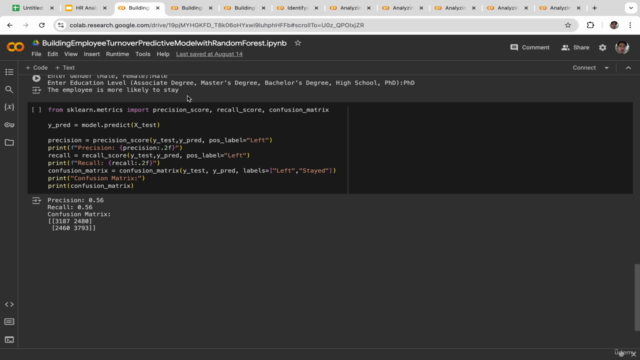Open the table of contents sidebar icon
This screenshot has width=640, height=360.
pyautogui.click(x=9, y=72)
